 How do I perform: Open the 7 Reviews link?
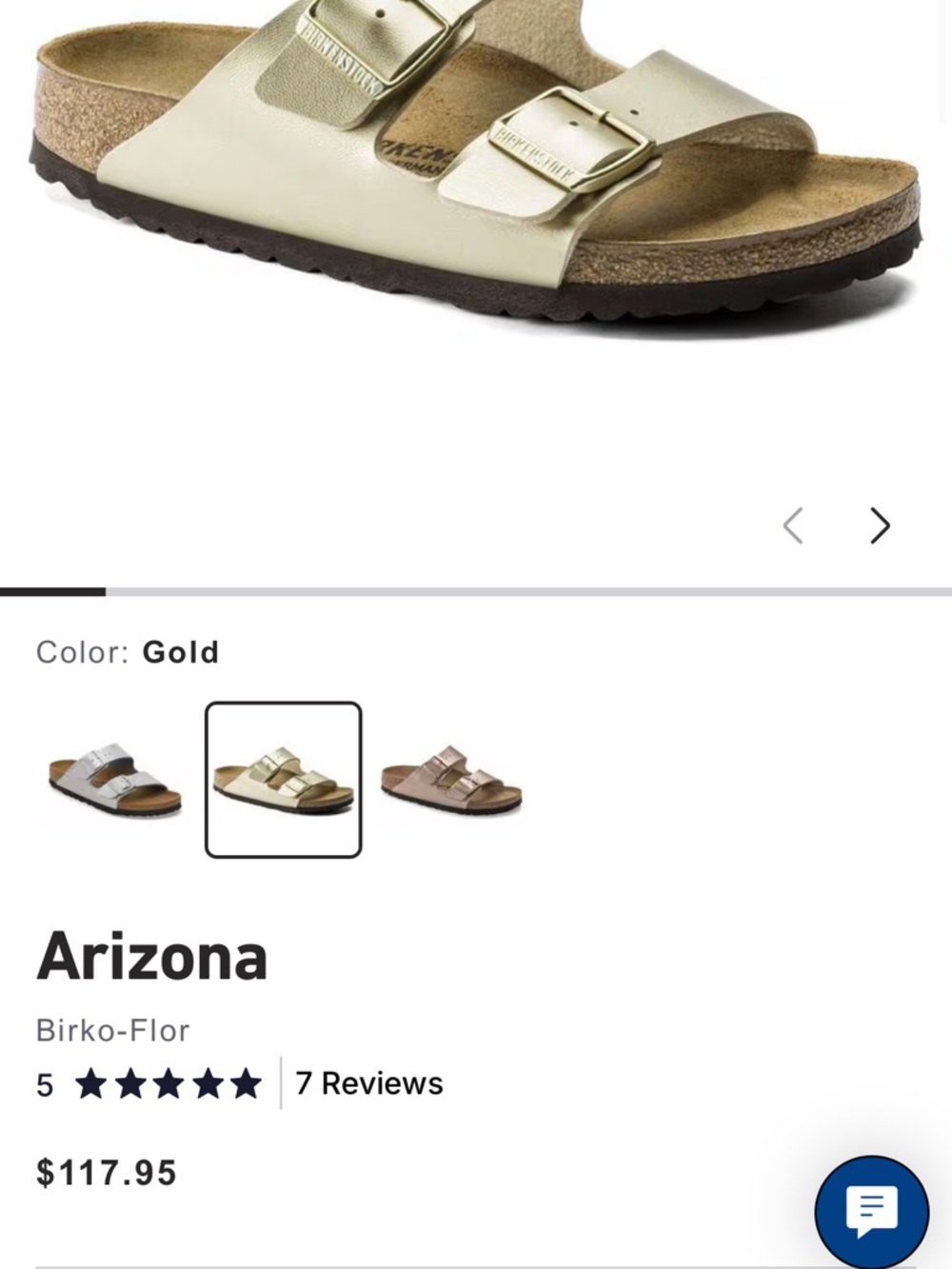pos(369,1082)
